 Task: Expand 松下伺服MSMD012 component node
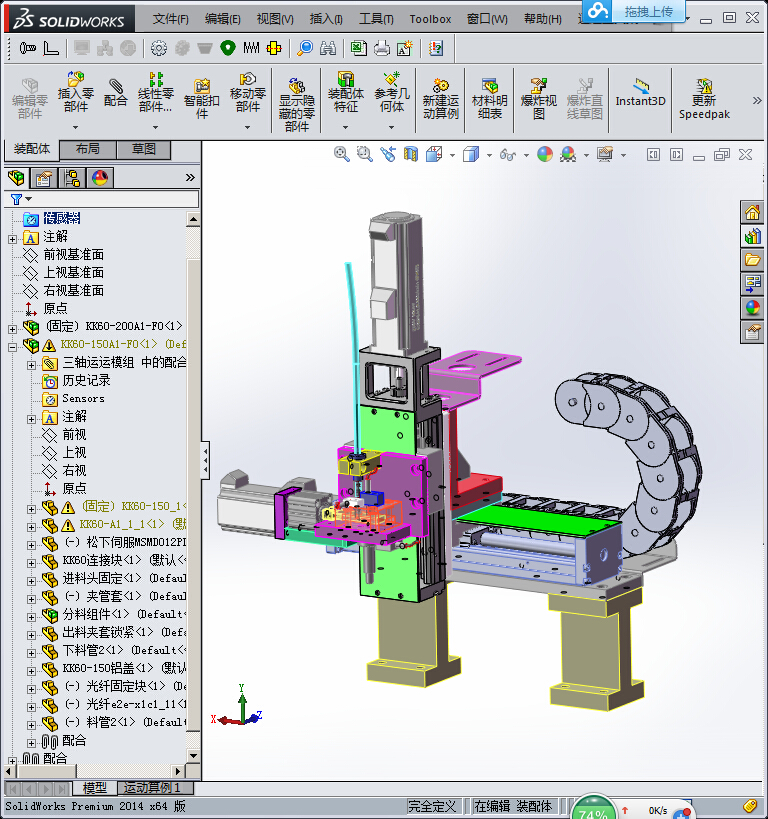pyautogui.click(x=31, y=545)
